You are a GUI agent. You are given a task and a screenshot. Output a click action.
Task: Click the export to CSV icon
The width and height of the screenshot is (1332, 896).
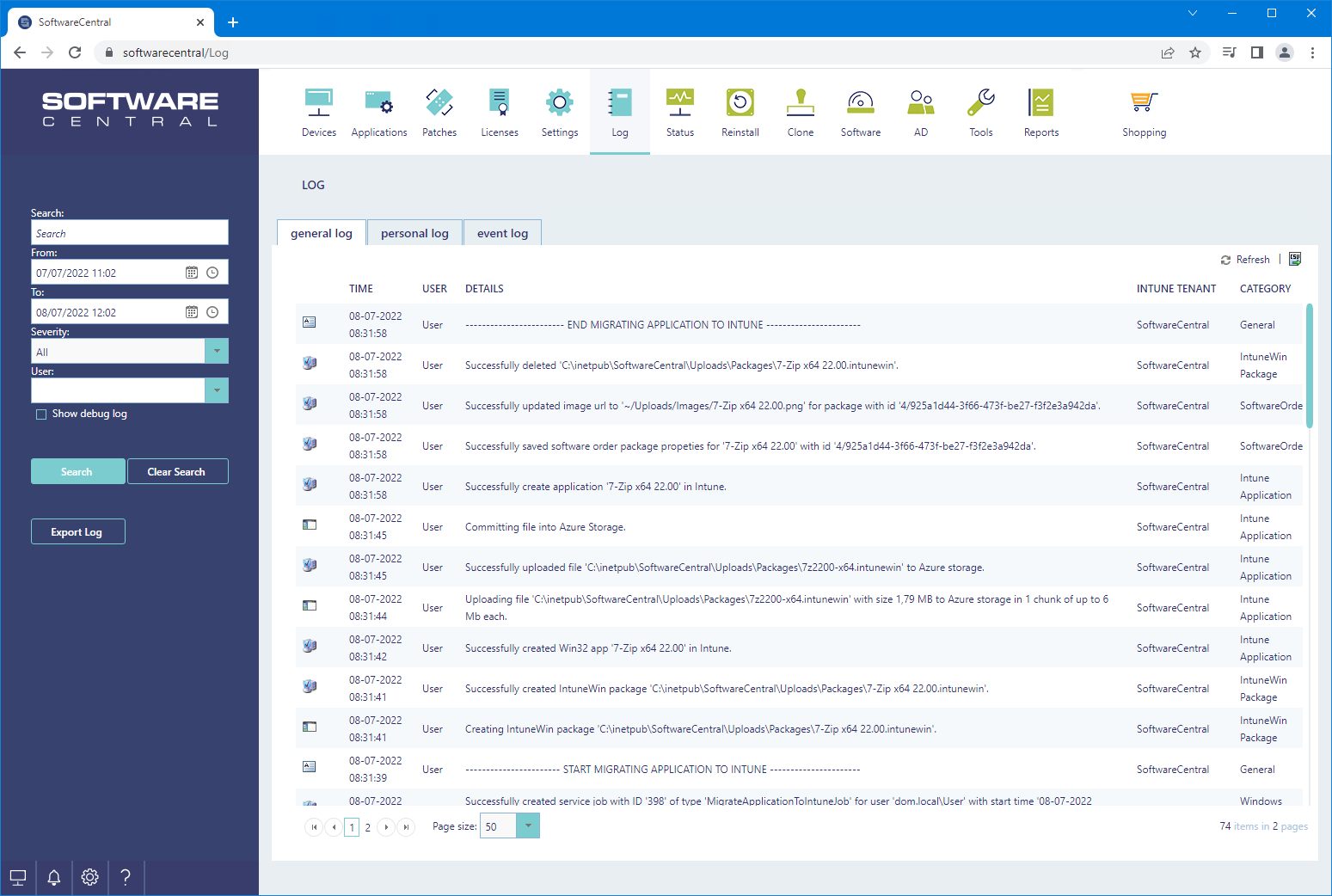pos(1295,259)
